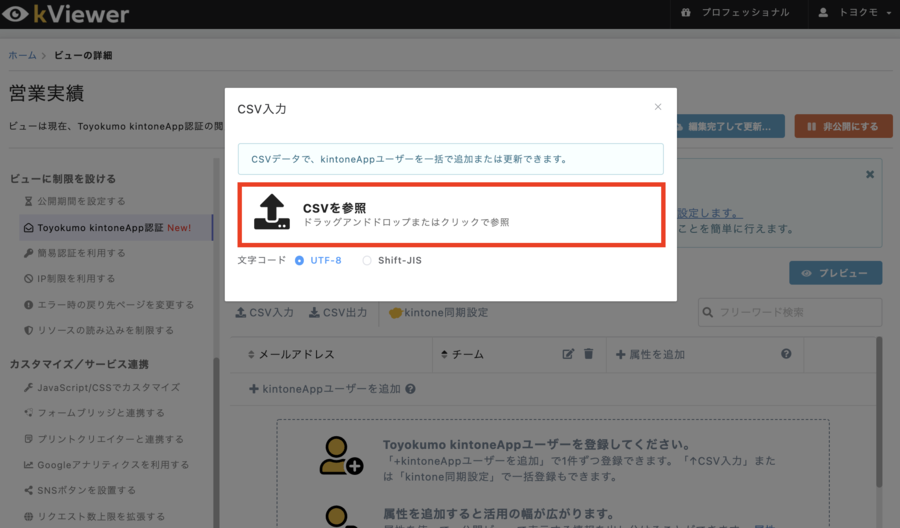Viewport: 900px width, 528px height.
Task: Click the add-user icon in empty state
Action: 340,456
